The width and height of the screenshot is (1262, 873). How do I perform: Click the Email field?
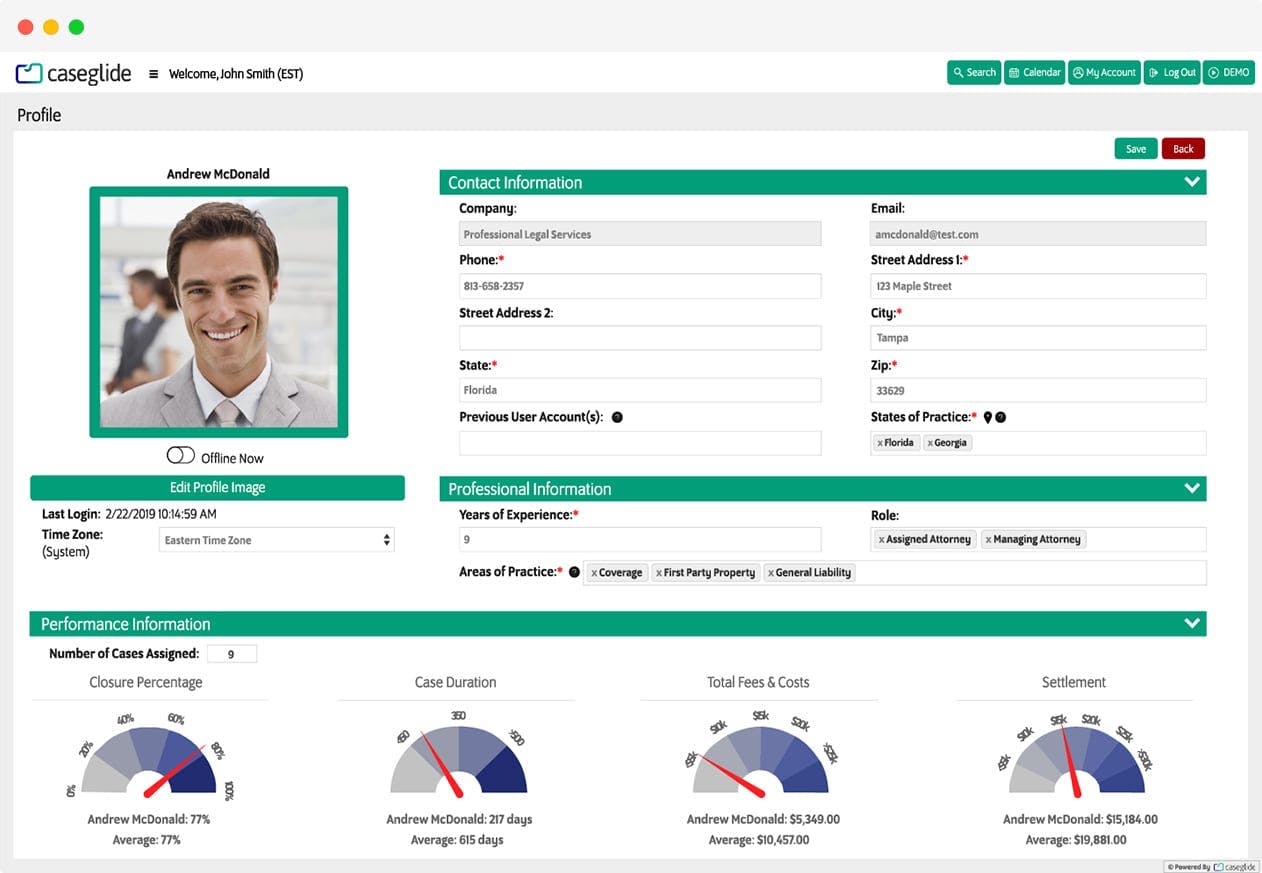(x=1038, y=234)
